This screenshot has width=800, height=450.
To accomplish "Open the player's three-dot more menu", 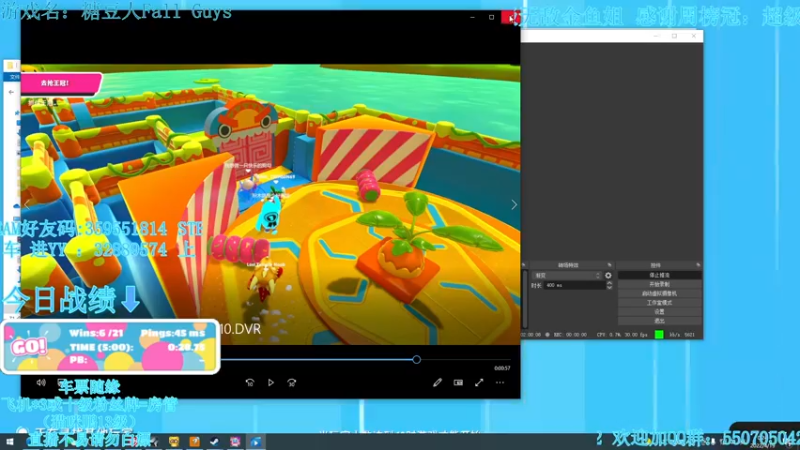I will [x=499, y=383].
